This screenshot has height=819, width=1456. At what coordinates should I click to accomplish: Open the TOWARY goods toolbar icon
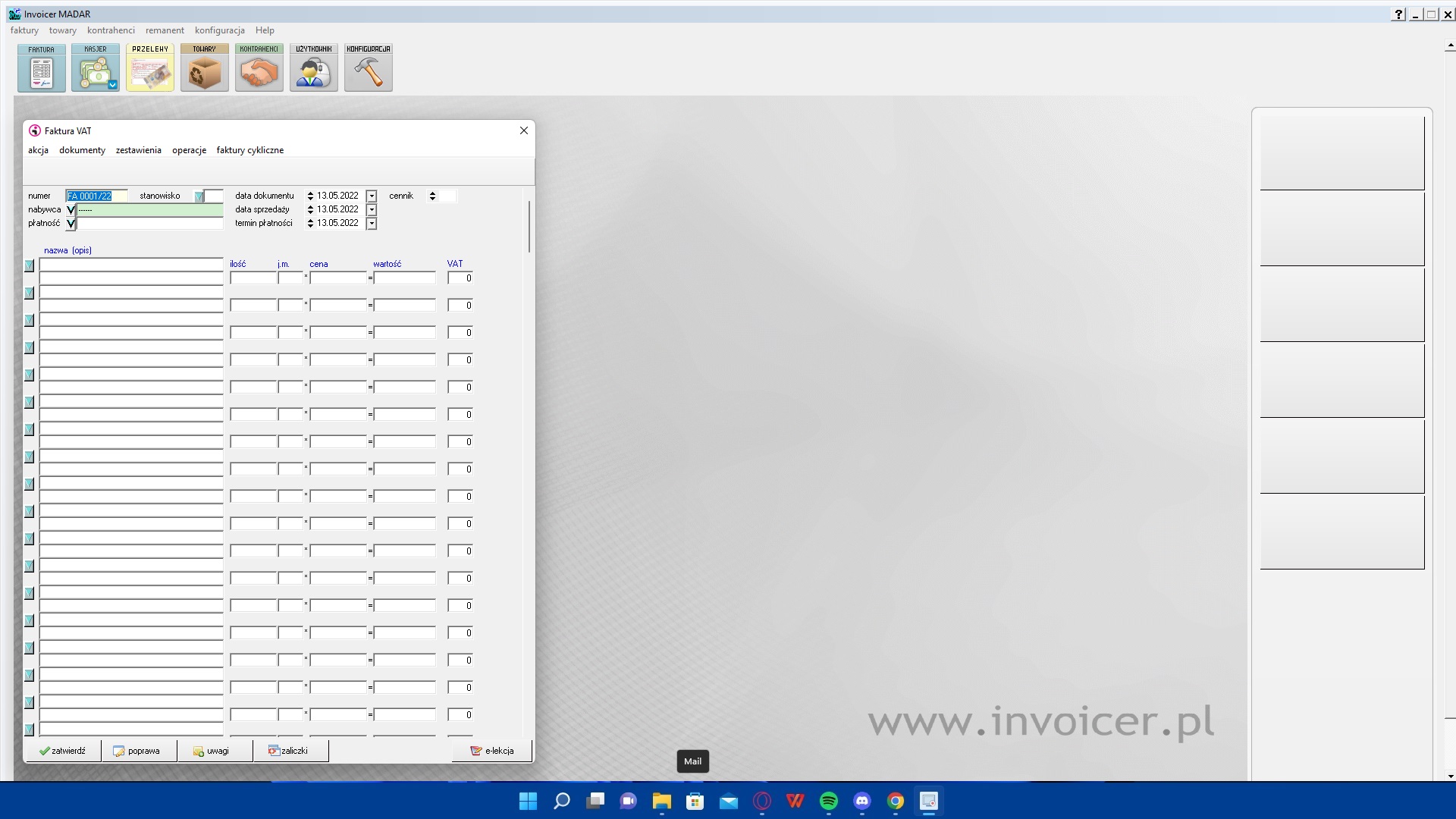[205, 68]
